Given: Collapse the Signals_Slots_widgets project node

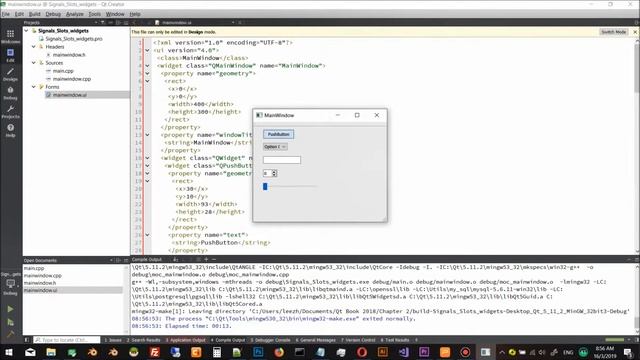Looking at the screenshot, I should (x=27, y=31).
